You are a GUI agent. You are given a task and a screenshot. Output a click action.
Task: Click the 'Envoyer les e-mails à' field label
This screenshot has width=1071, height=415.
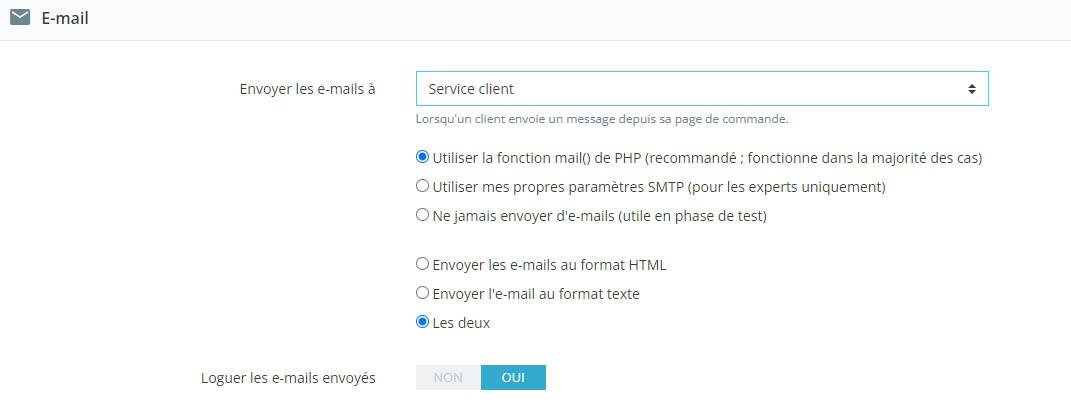point(307,89)
